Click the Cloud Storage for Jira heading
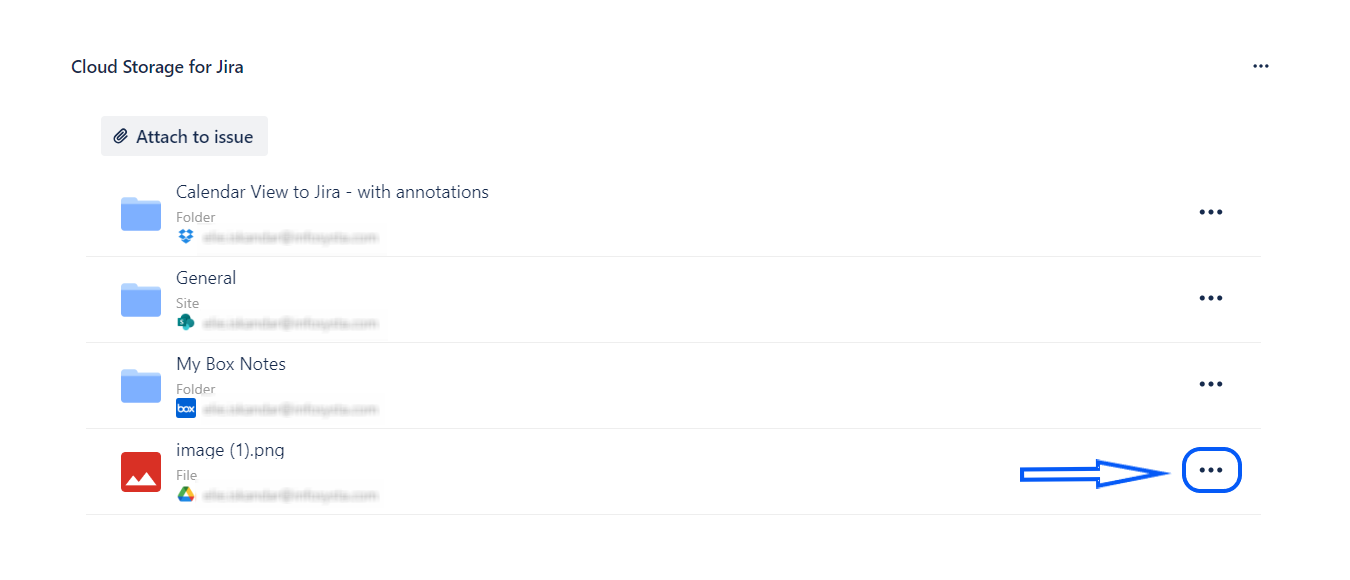This screenshot has width=1350, height=580. pyautogui.click(x=157, y=67)
